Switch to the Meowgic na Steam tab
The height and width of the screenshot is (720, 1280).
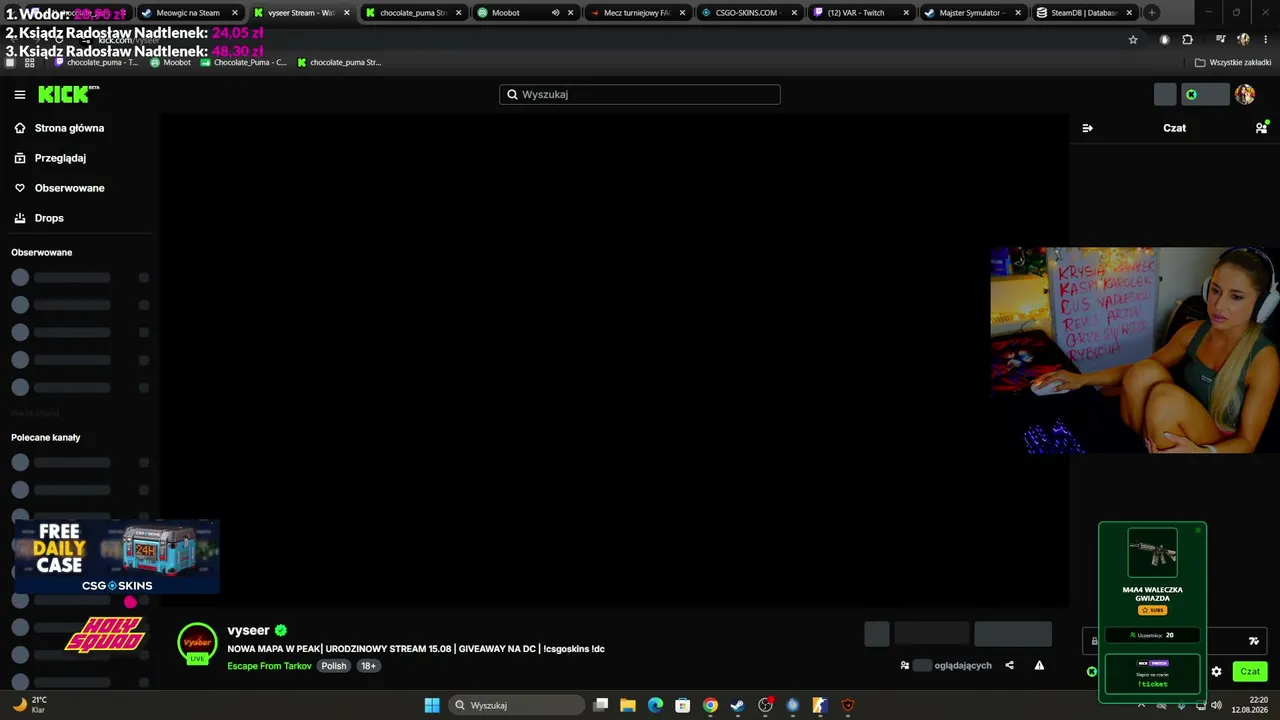click(x=189, y=13)
